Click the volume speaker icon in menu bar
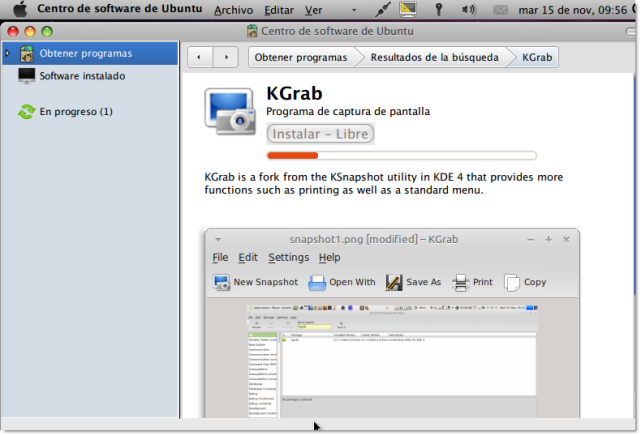Image resolution: width=640 pixels, height=435 pixels. point(469,9)
